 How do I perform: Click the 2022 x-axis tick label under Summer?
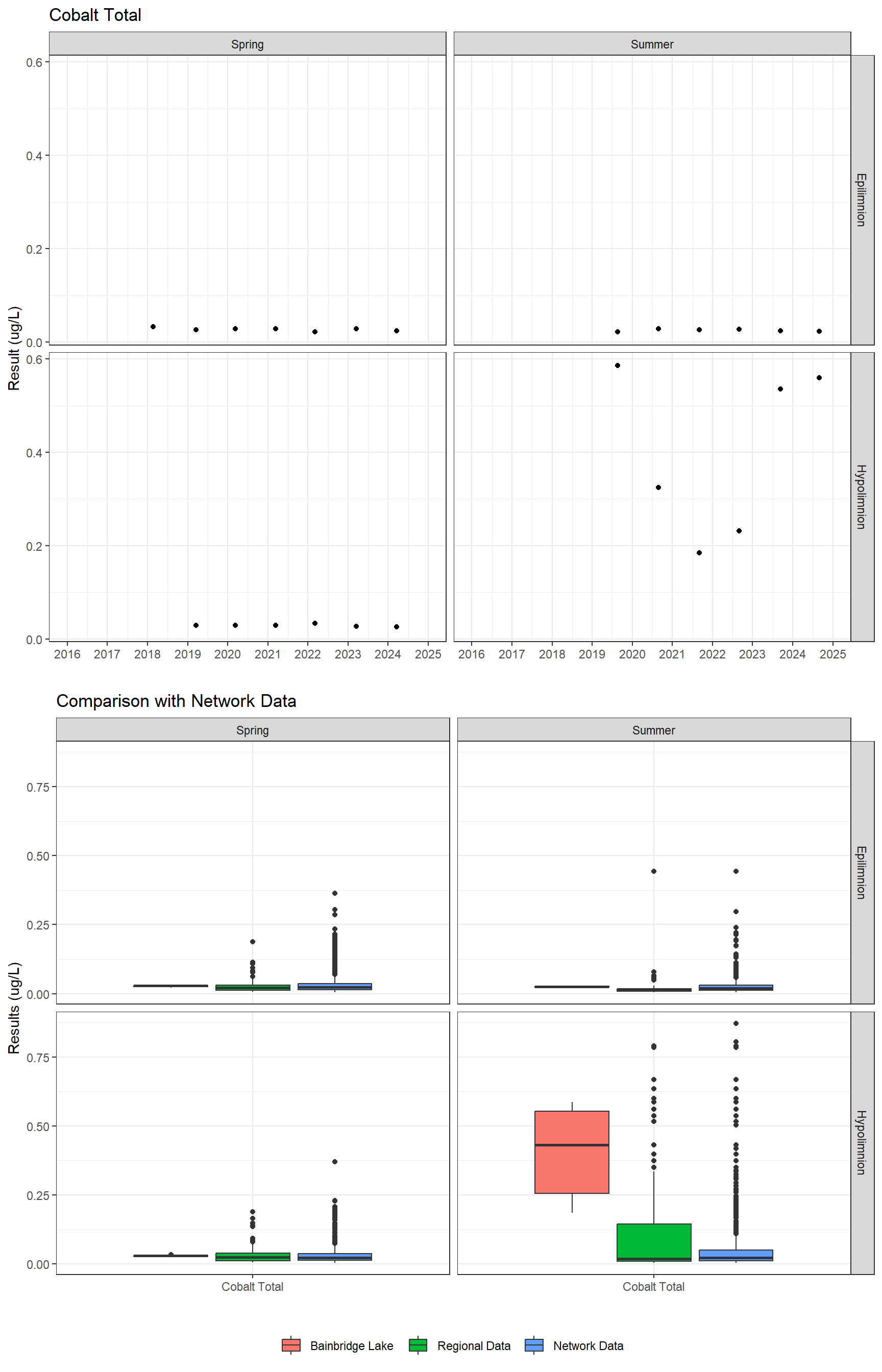tap(712, 654)
